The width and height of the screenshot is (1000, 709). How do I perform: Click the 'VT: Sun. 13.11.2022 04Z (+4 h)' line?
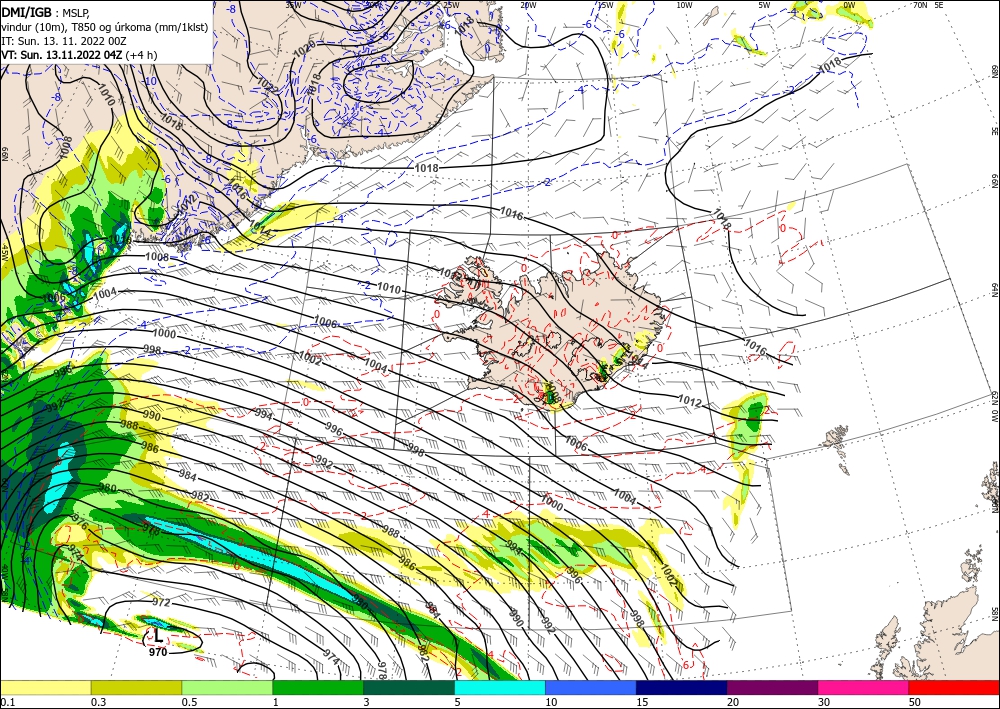click(79, 55)
